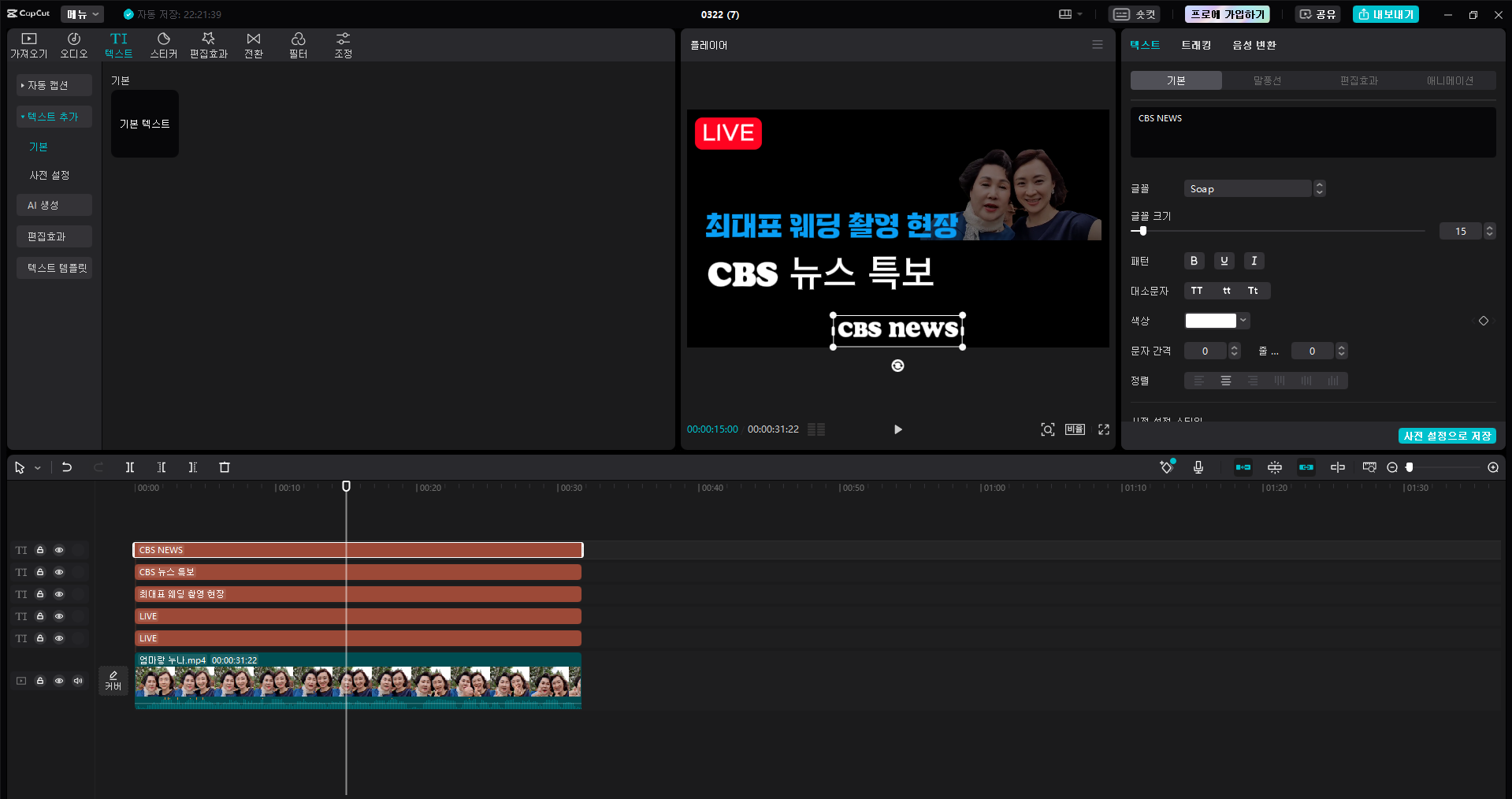This screenshot has height=799, width=1512.
Task: Click the font size stepper arrows
Action: pyautogui.click(x=1489, y=231)
